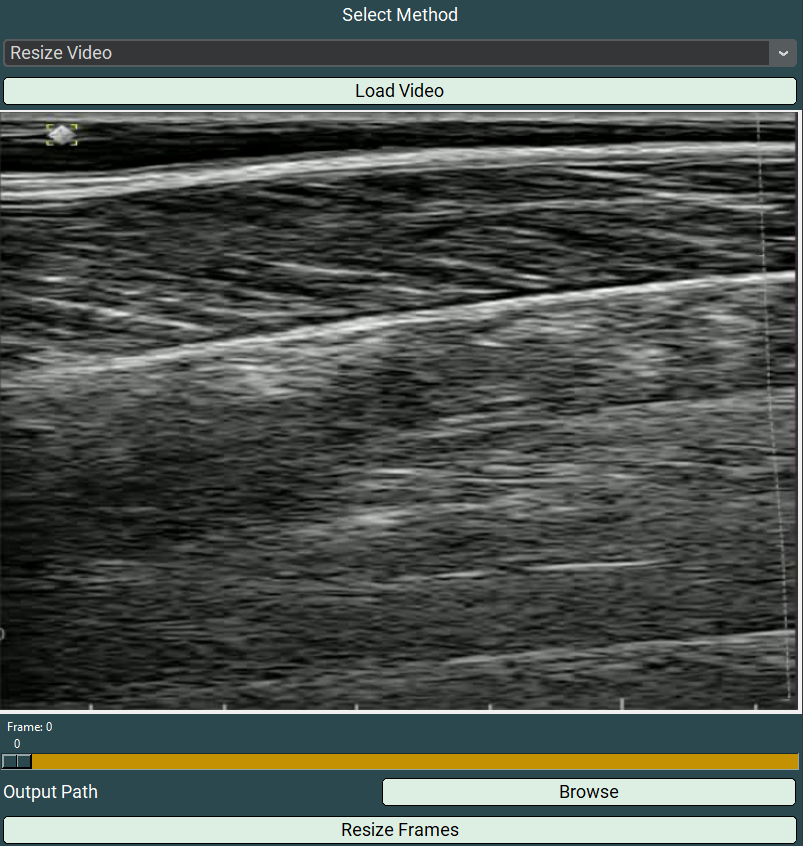
Task: Click the bright diagonal fascia line in mid image
Action: pos(400,318)
